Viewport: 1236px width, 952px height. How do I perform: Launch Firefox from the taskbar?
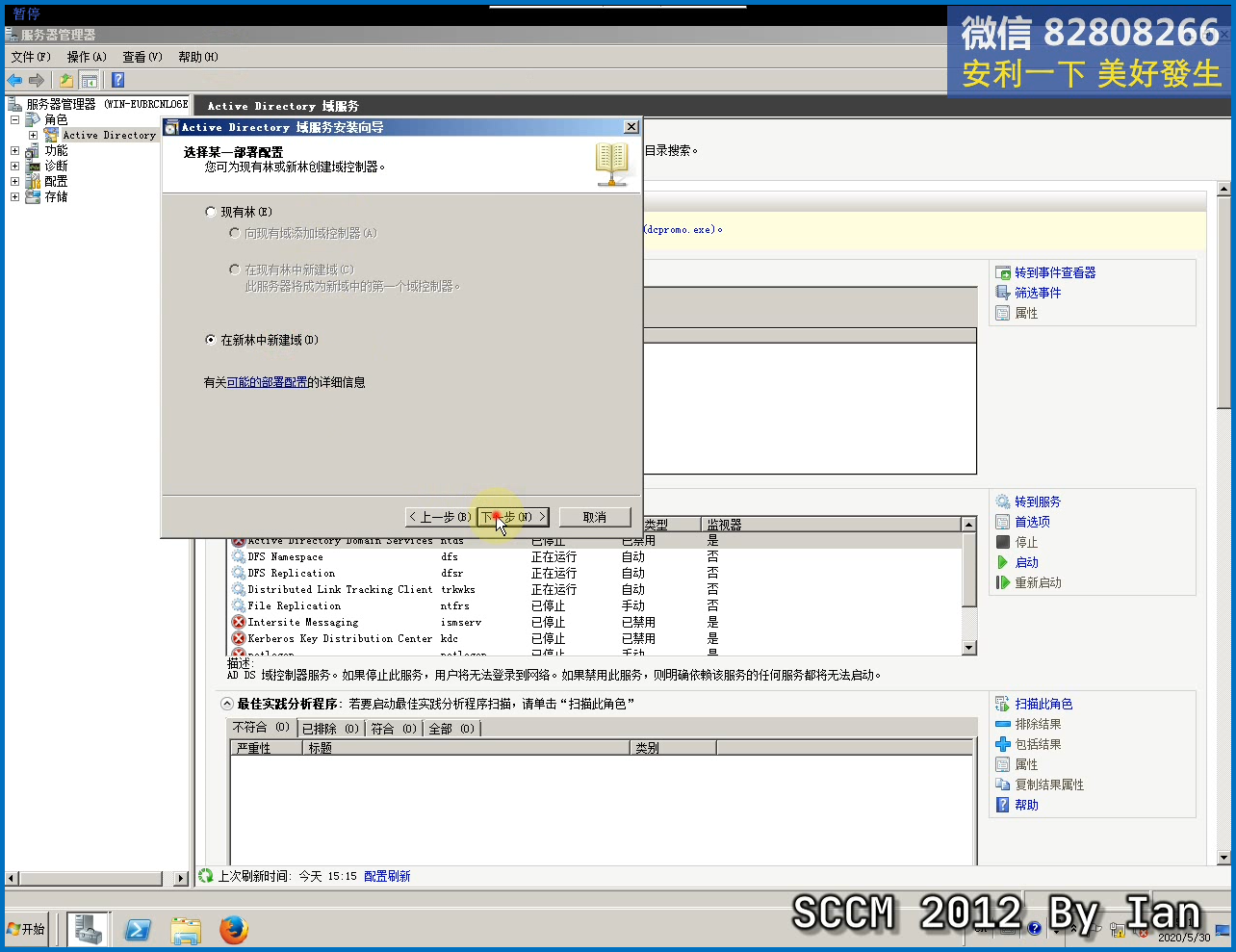[233, 929]
